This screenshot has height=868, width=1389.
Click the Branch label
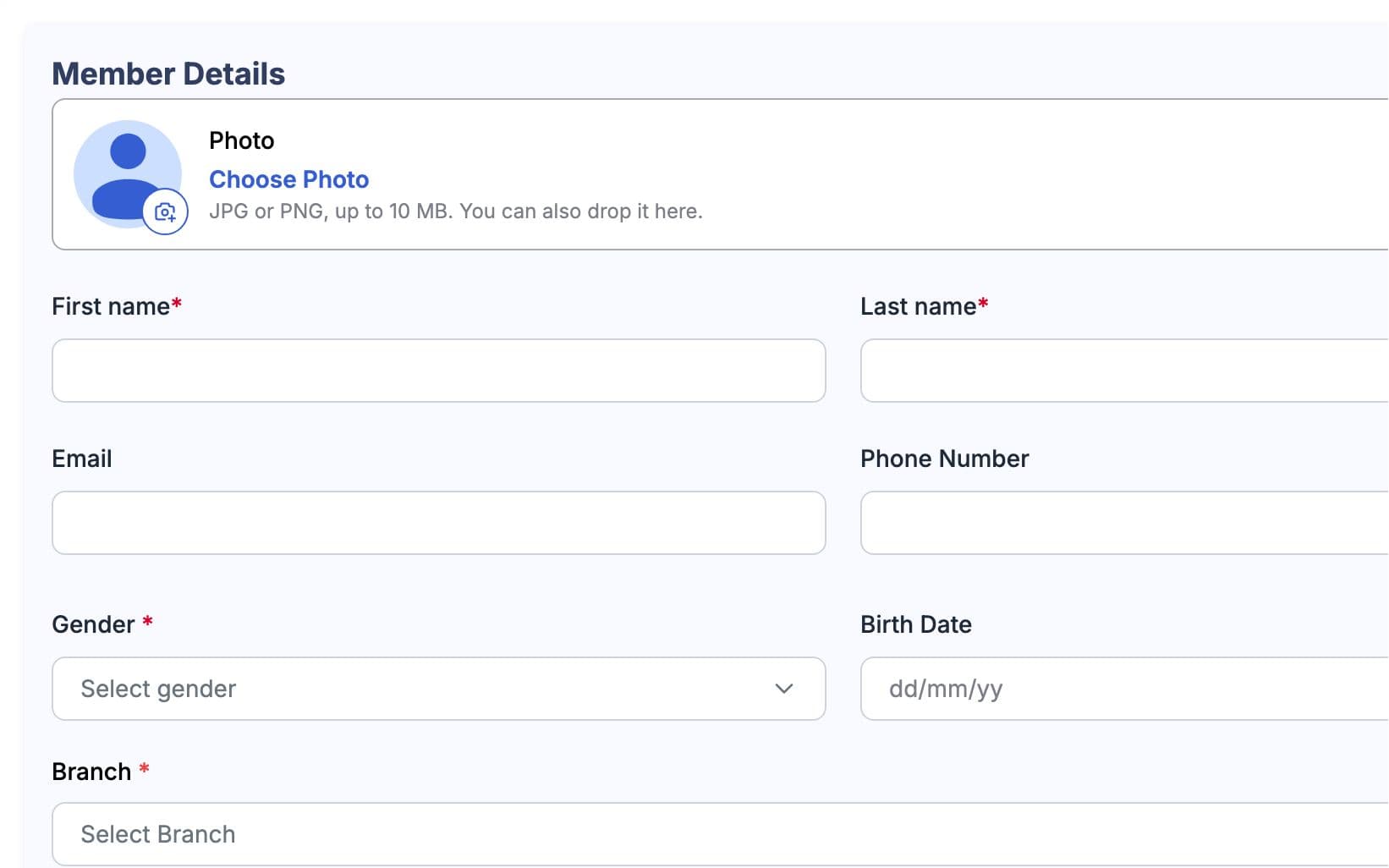[x=101, y=772]
